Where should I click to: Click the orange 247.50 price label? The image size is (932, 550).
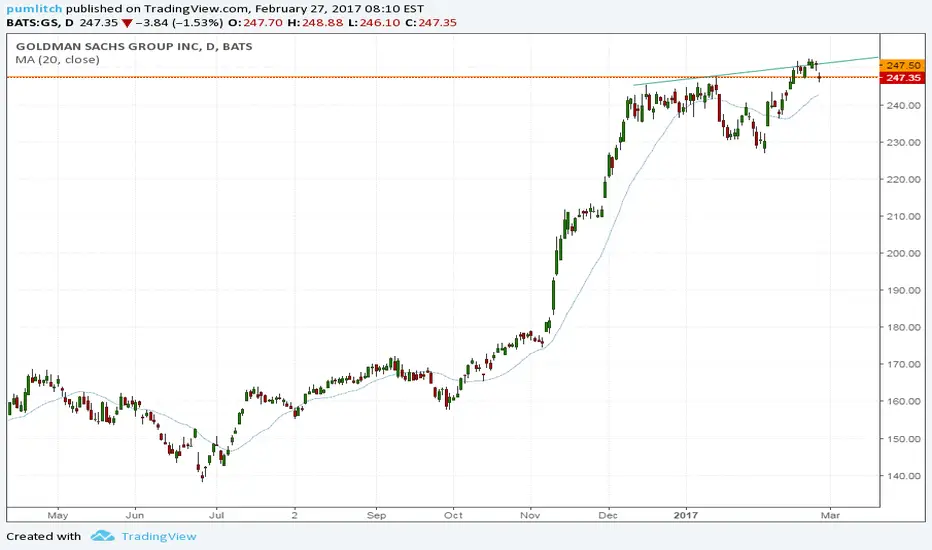point(902,65)
